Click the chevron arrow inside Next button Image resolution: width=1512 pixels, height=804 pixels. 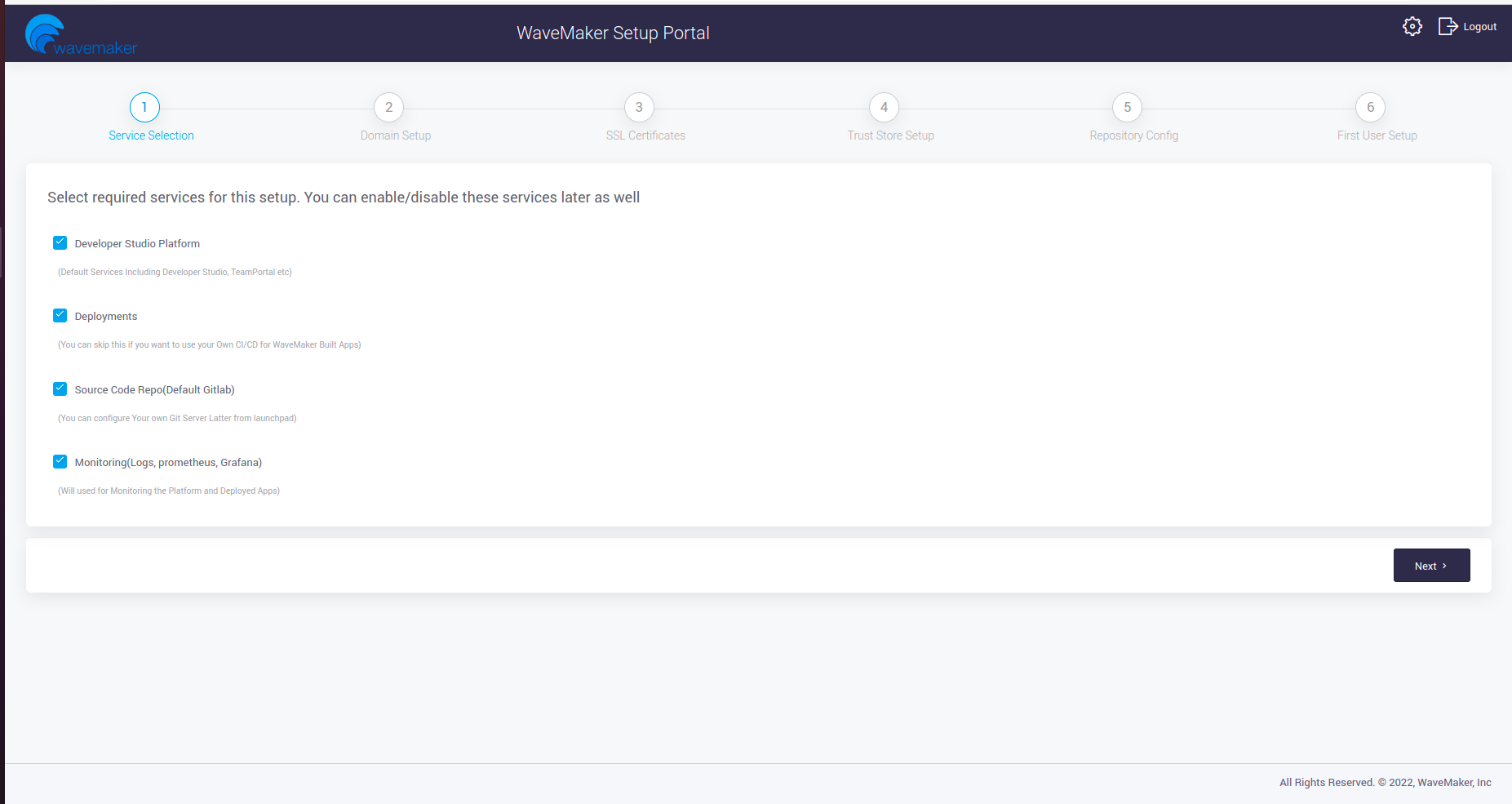(1444, 566)
